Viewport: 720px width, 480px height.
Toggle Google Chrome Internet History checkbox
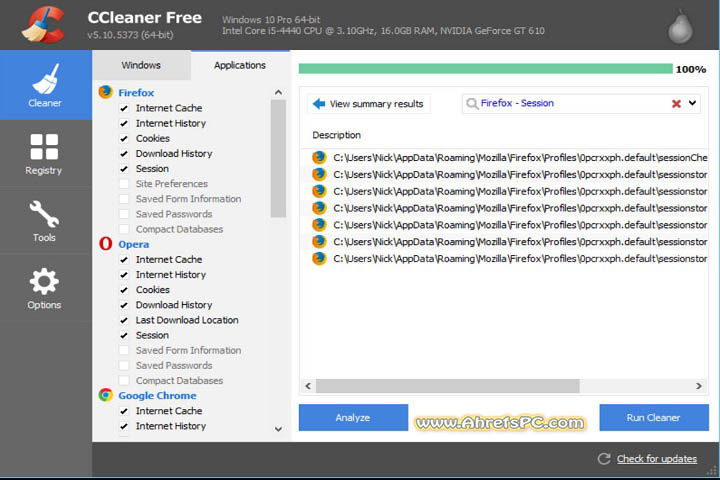tap(124, 426)
